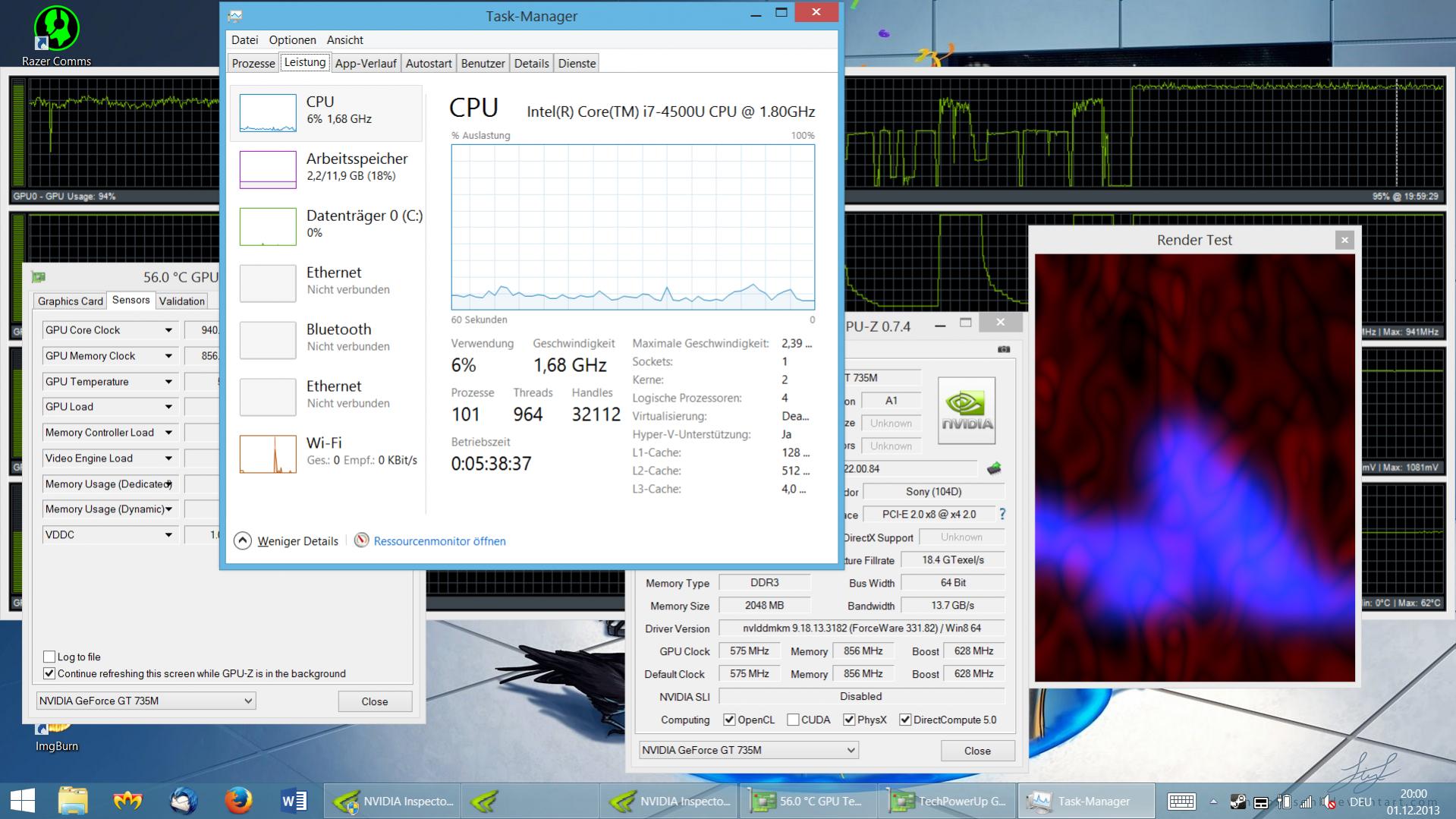Open Ressourcenmonitor öffnen link
The height and width of the screenshot is (819, 1456).
[x=439, y=541]
